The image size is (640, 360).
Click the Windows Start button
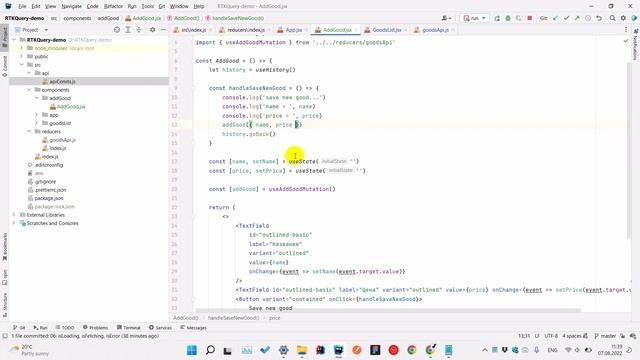tap(192, 350)
